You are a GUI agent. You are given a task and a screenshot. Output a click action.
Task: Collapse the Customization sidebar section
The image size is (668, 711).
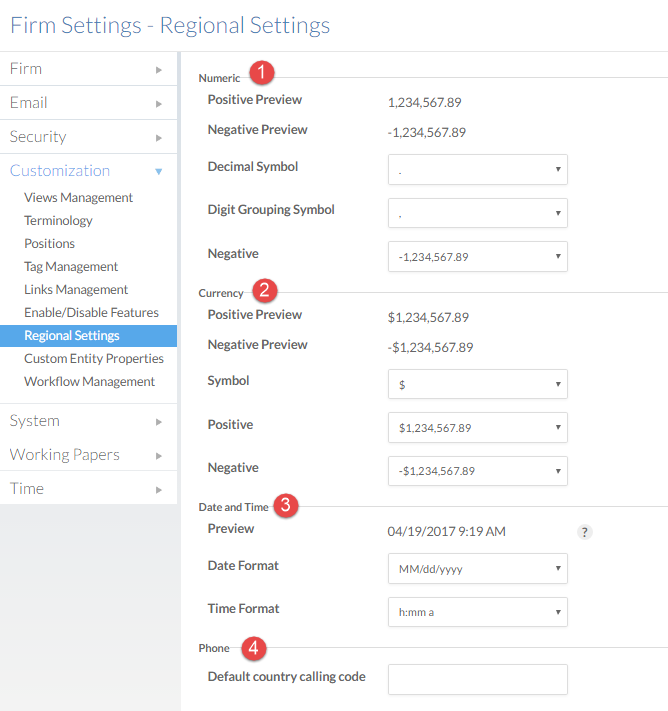(88, 171)
